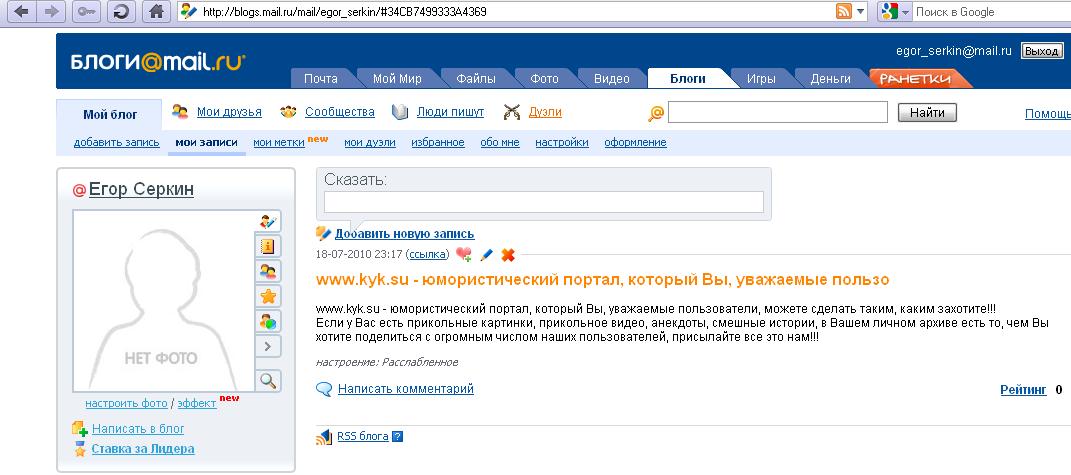Screen dimensions: 1071x475
Task: Focus the browser Google search field
Action: click(x=990, y=12)
